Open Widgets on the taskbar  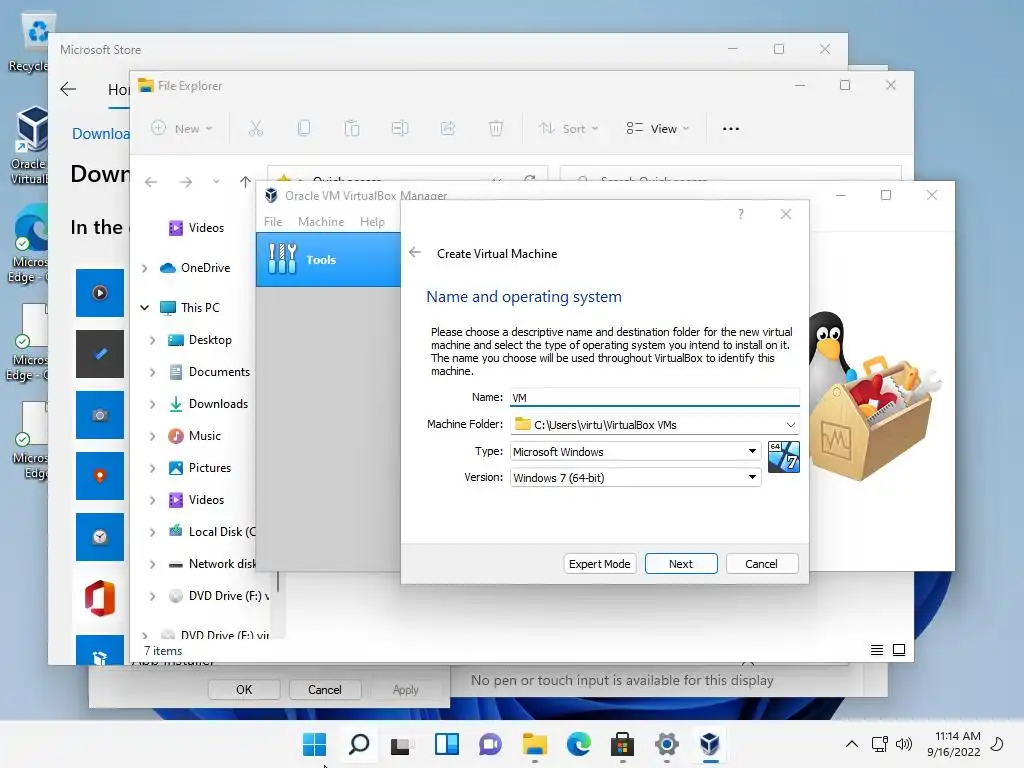coord(447,744)
